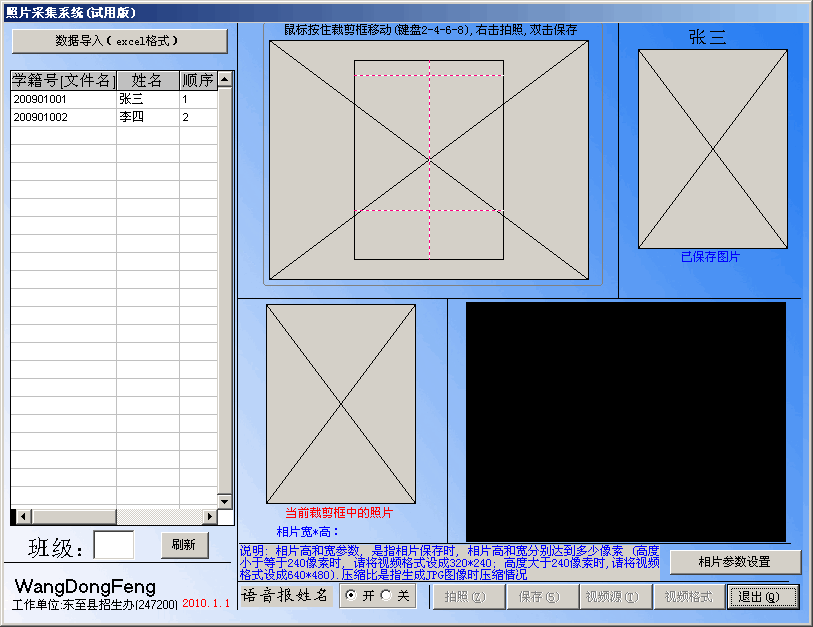Select the saved photo preview under 张三

click(x=713, y=150)
